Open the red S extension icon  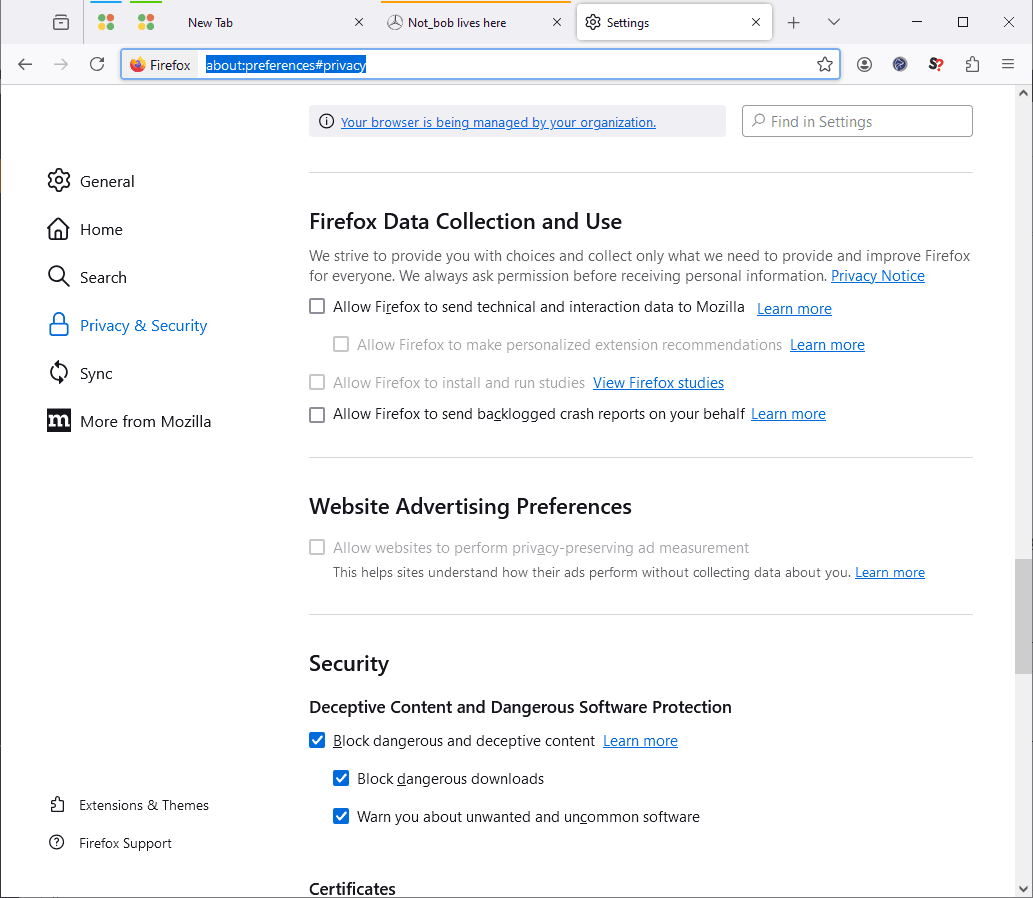[x=935, y=65]
